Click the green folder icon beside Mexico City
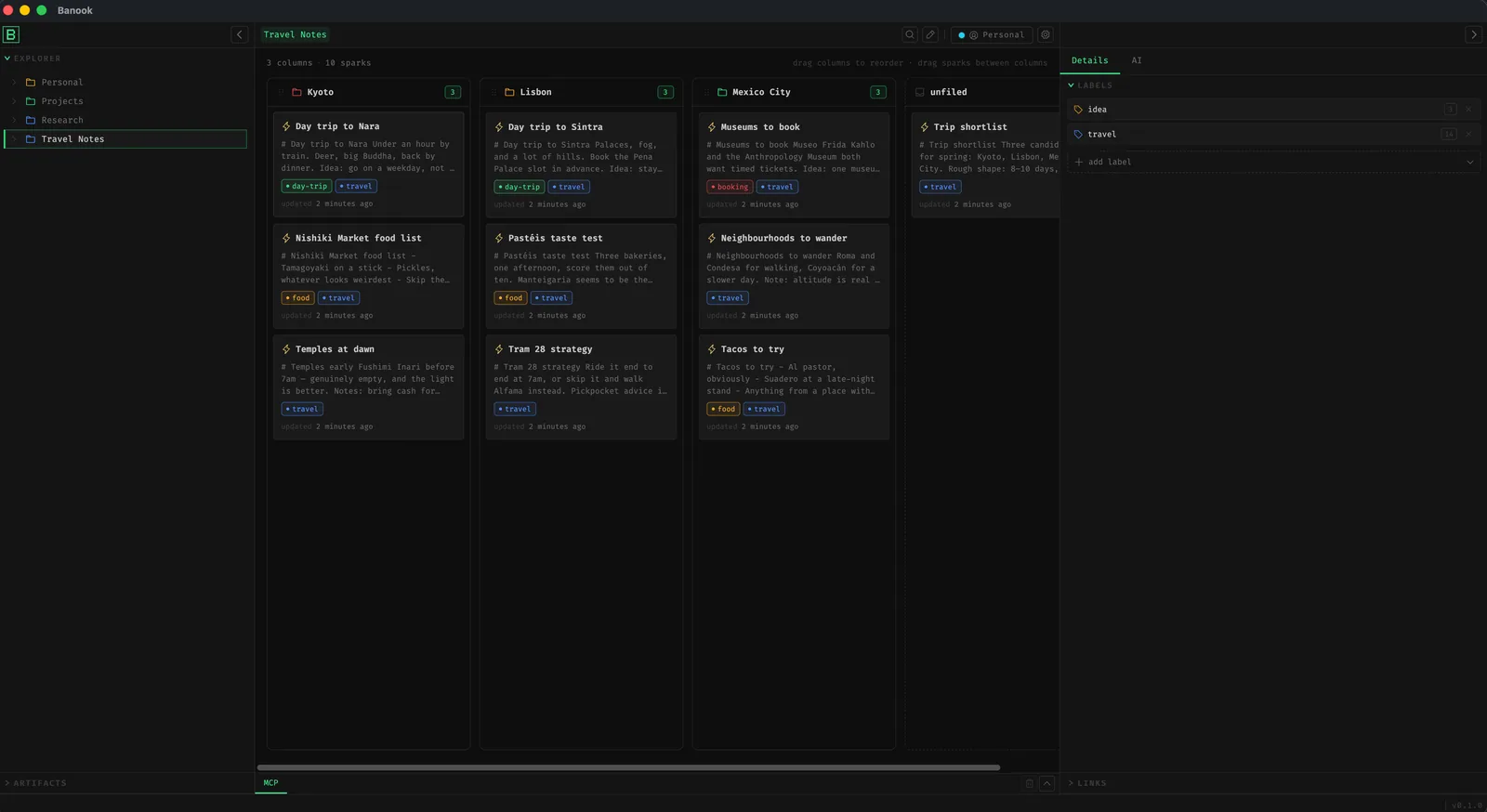 (x=722, y=92)
